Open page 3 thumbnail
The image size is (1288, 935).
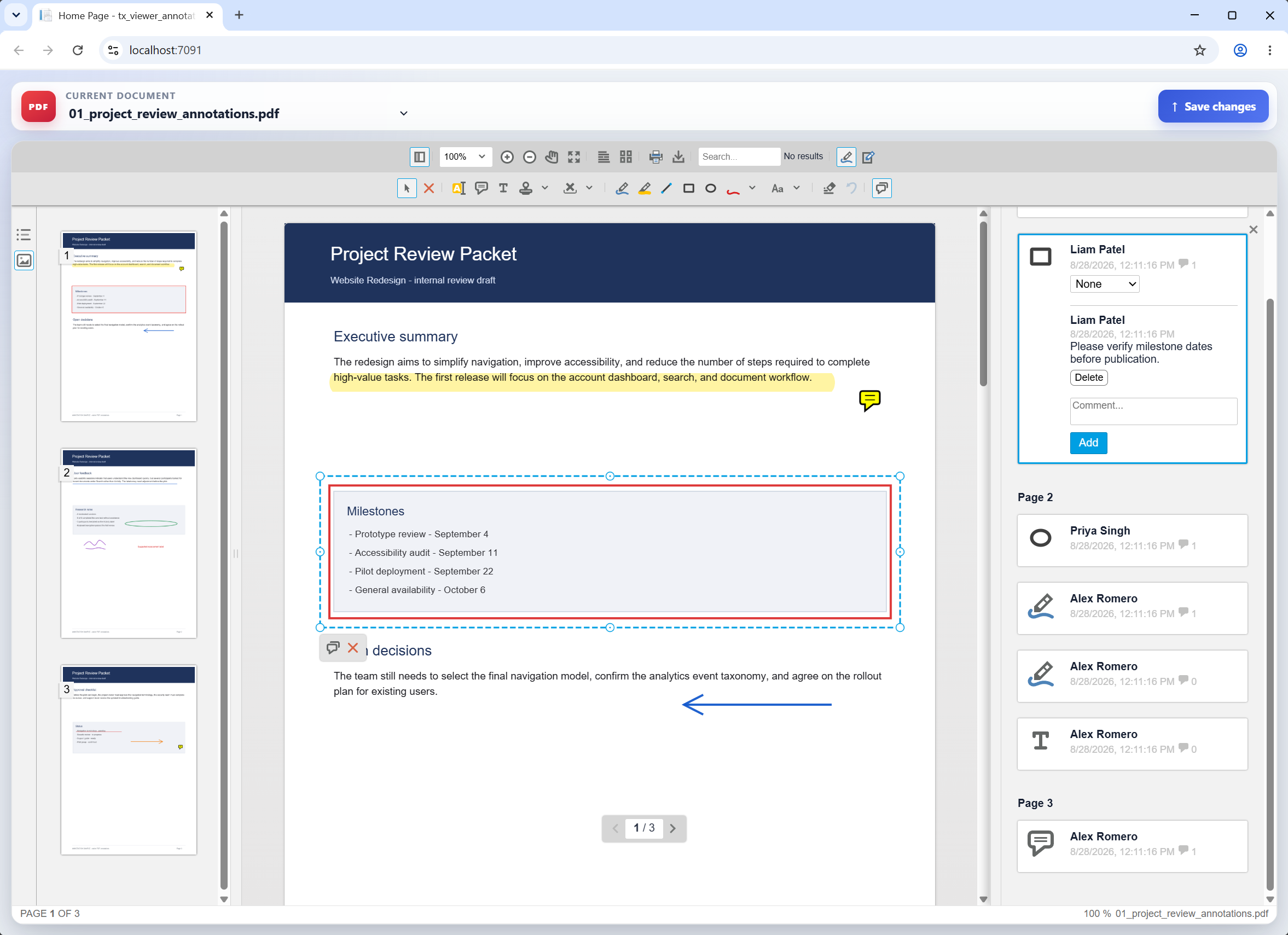click(x=129, y=760)
